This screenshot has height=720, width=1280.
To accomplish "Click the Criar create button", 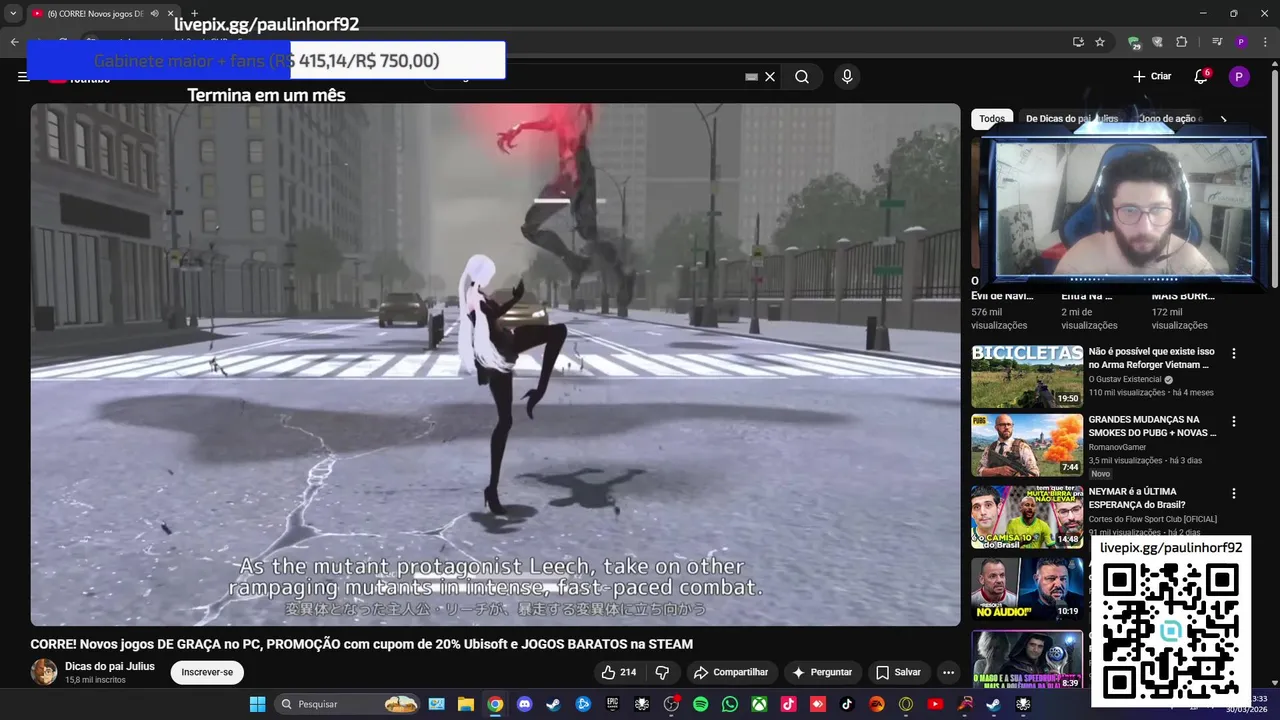I will point(1152,77).
